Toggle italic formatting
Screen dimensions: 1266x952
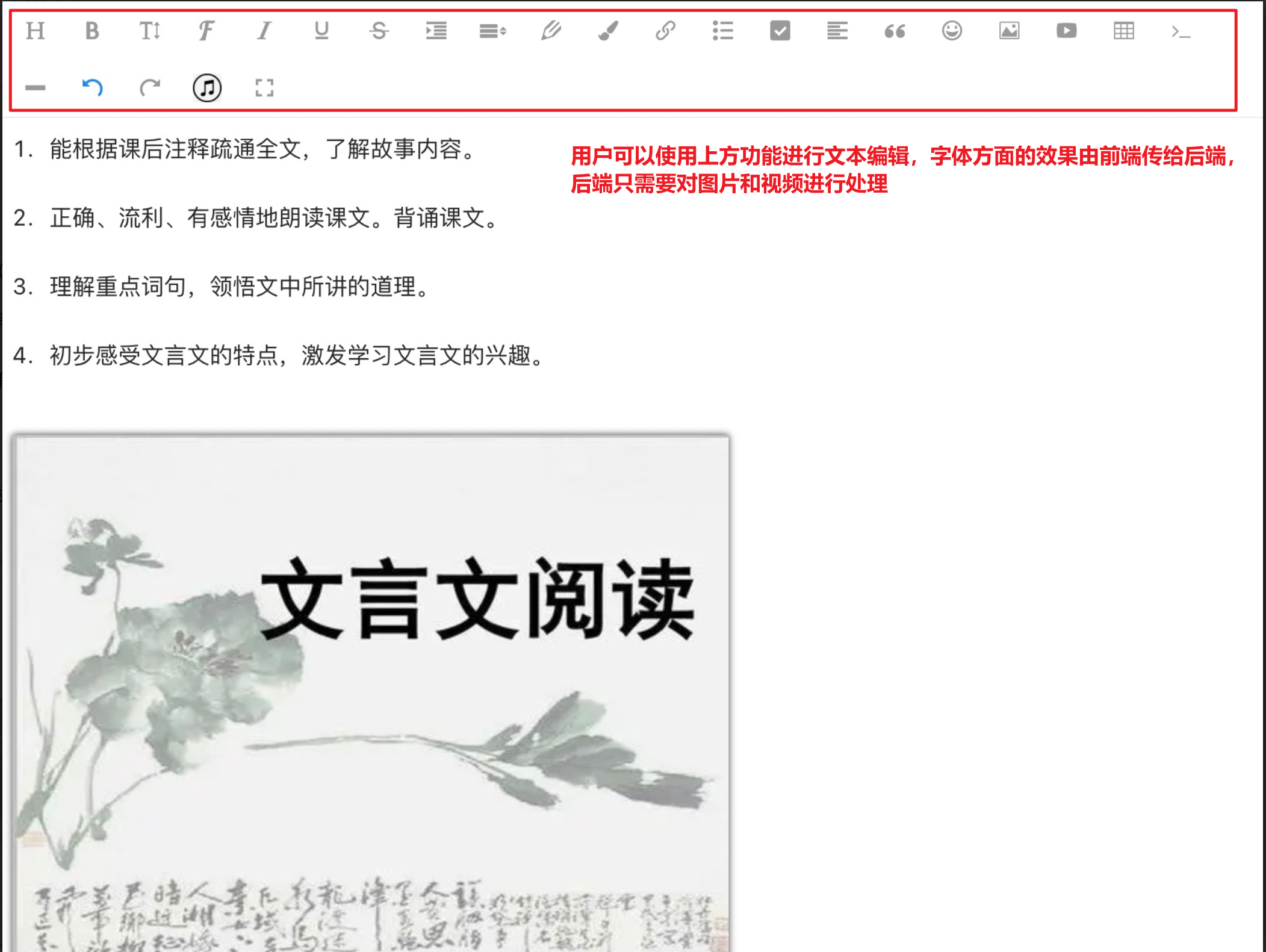click(264, 31)
